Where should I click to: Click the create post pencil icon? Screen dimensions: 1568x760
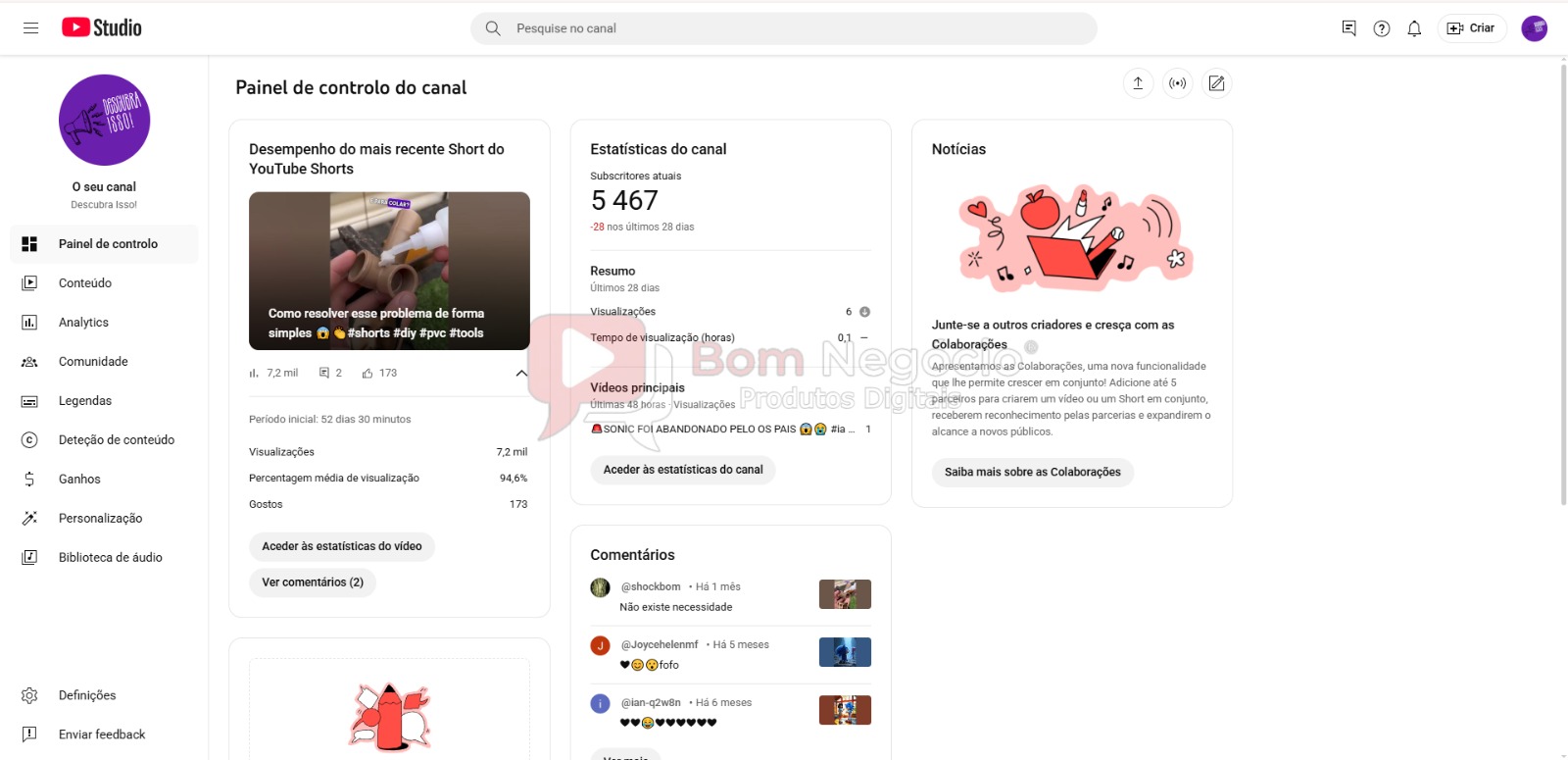click(x=1216, y=83)
